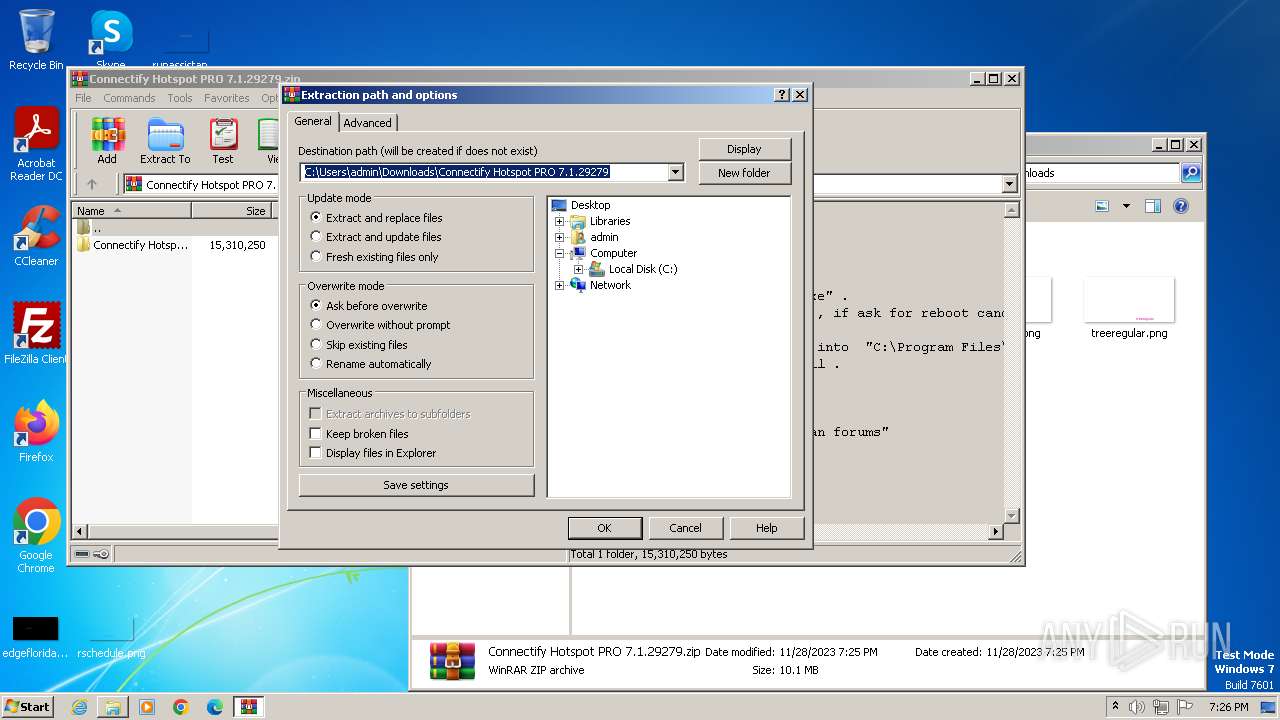Viewport: 1280px width, 720px height.
Task: Click the volume speaker tray icon
Action: tap(1137, 707)
